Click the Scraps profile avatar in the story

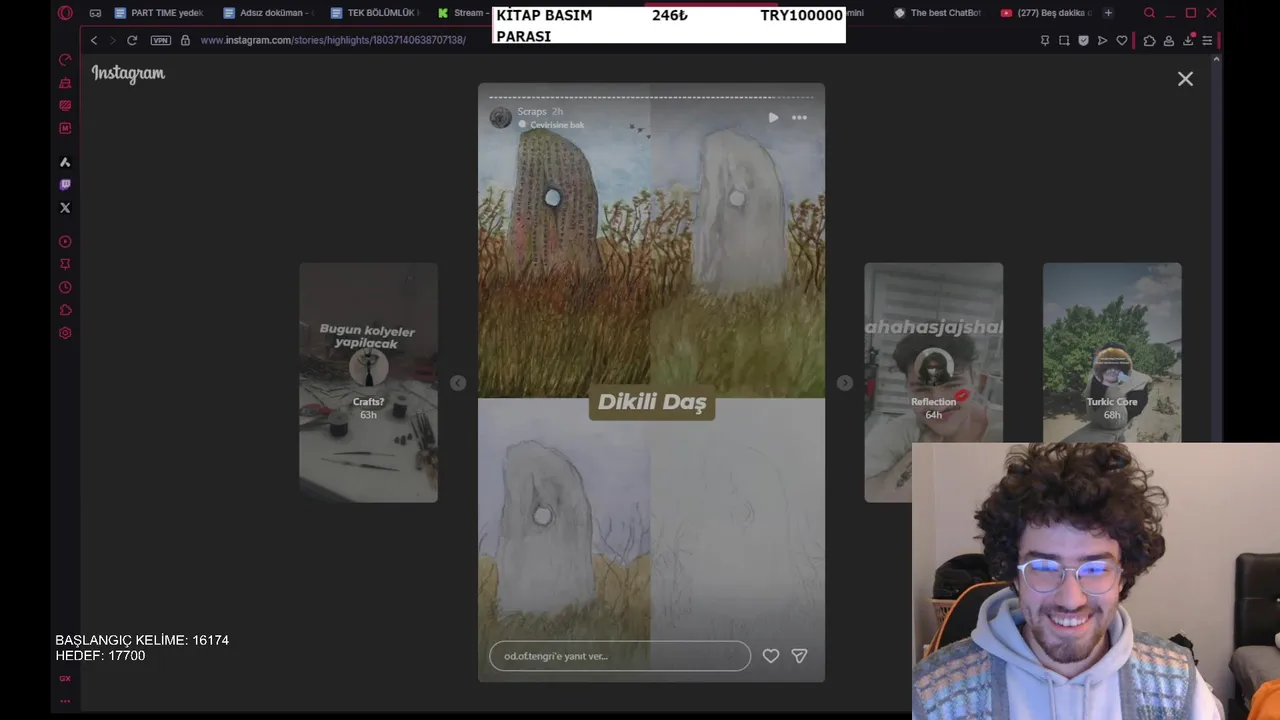click(501, 118)
